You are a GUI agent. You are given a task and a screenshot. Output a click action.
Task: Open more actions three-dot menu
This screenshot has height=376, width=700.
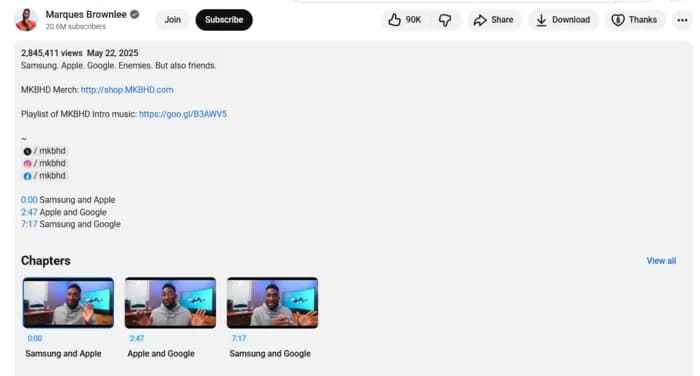(x=682, y=20)
